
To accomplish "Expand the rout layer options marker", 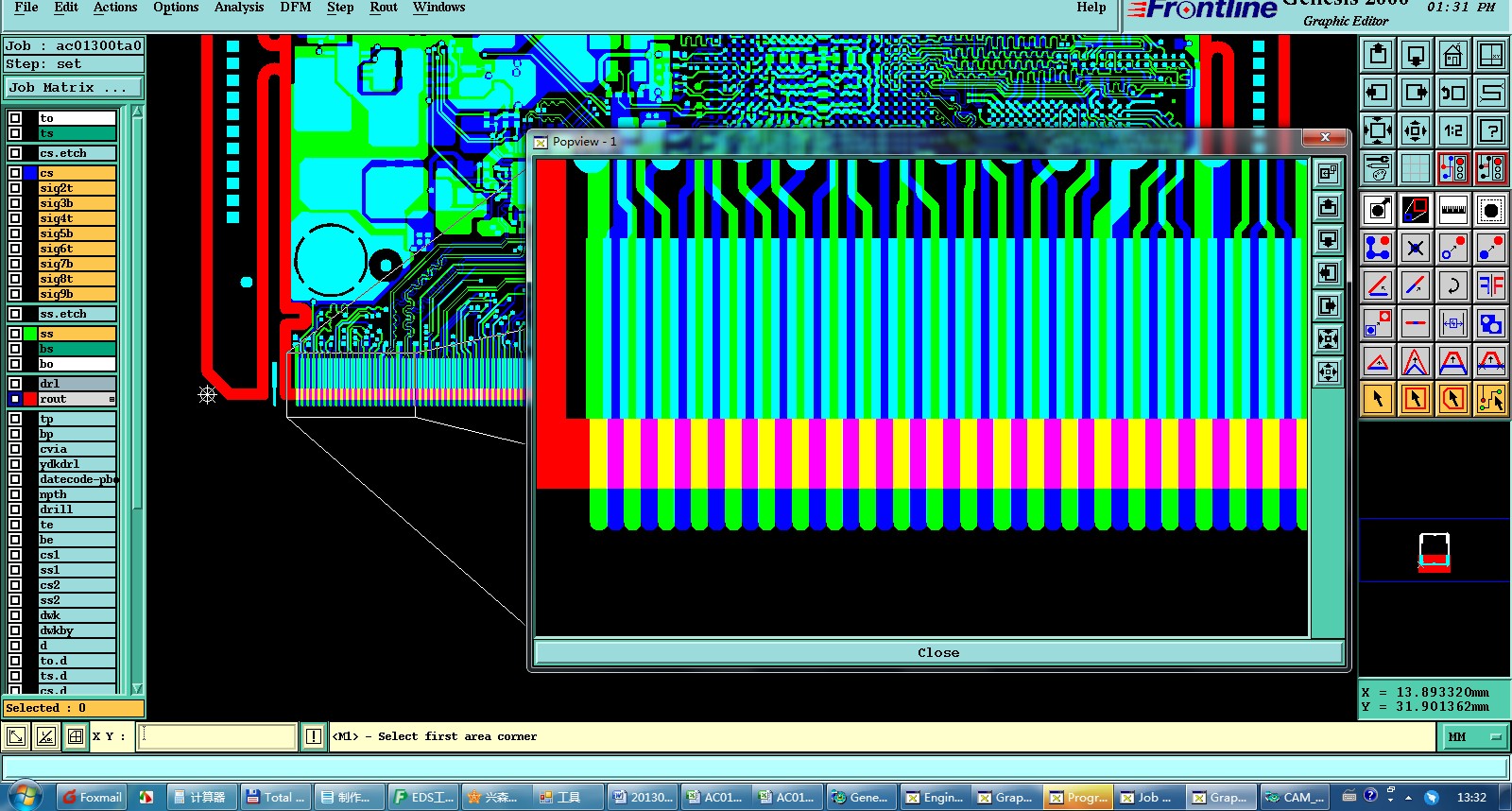I will pyautogui.click(x=112, y=400).
